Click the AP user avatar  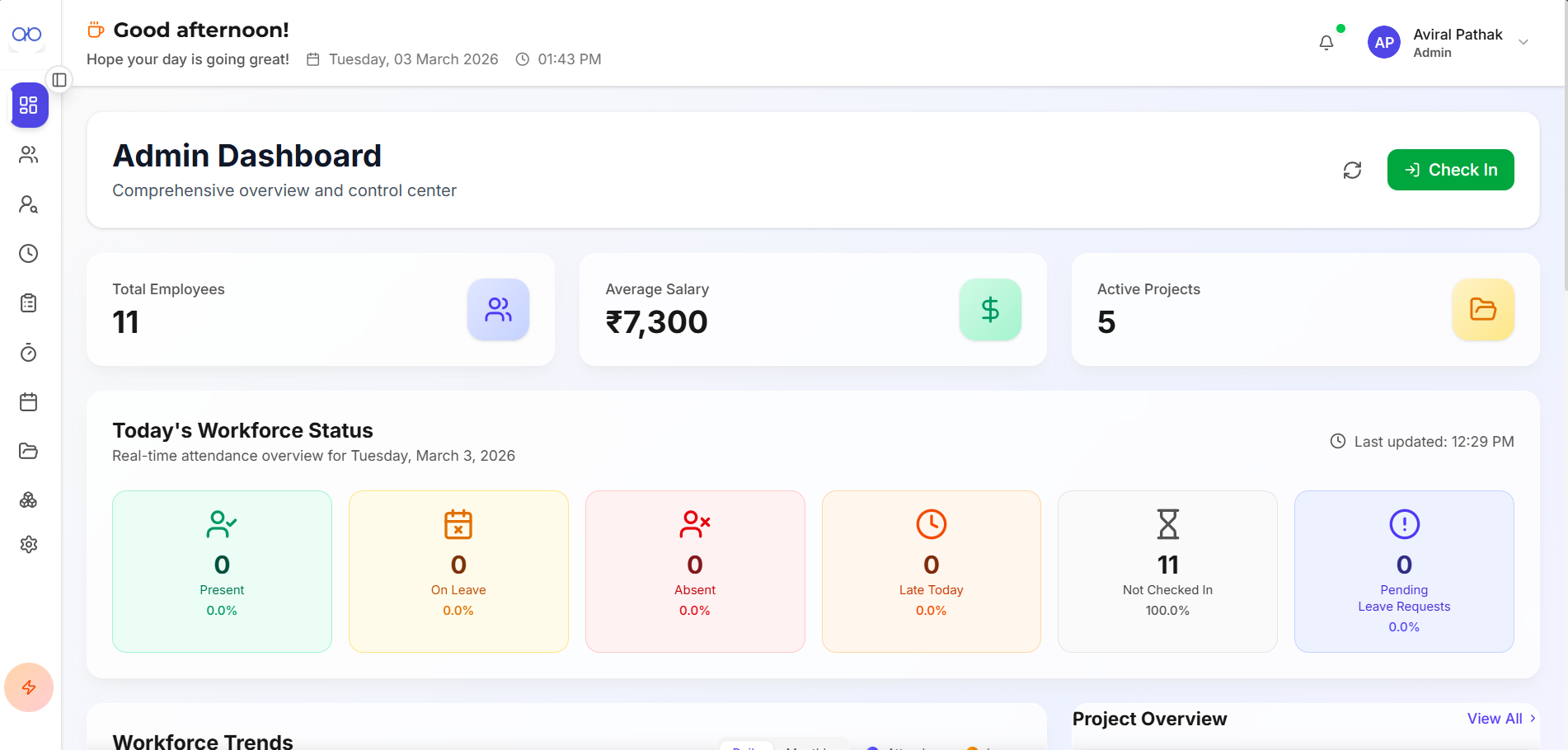click(1384, 43)
